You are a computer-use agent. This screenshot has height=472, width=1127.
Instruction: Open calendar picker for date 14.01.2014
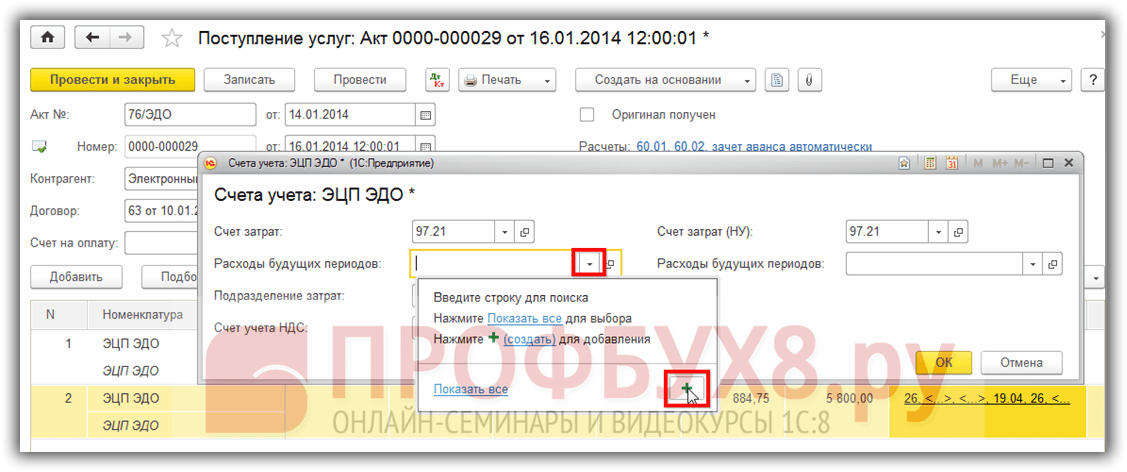tap(426, 115)
